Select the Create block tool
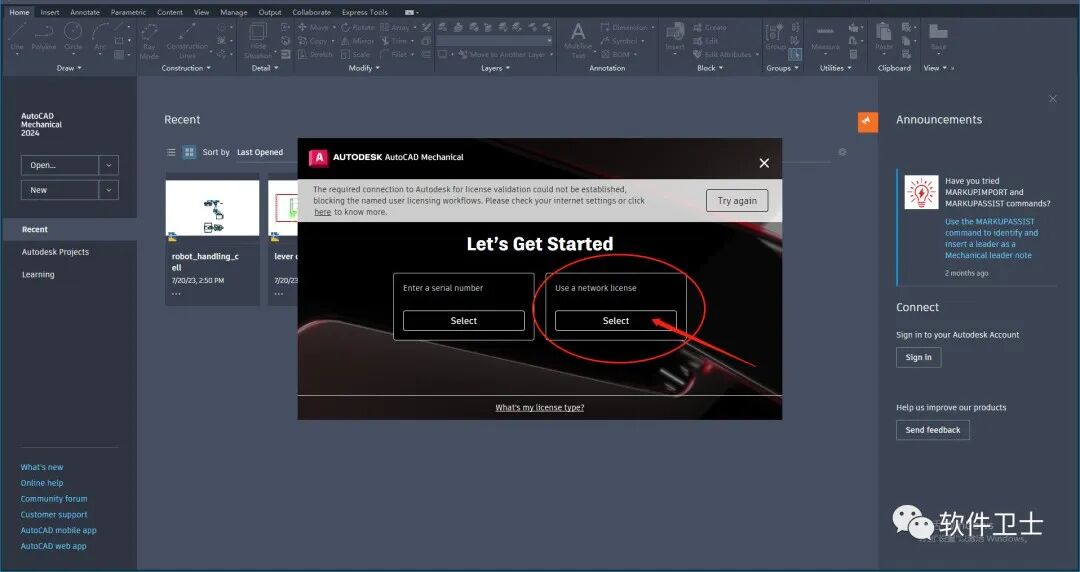This screenshot has width=1080, height=572. pos(710,28)
